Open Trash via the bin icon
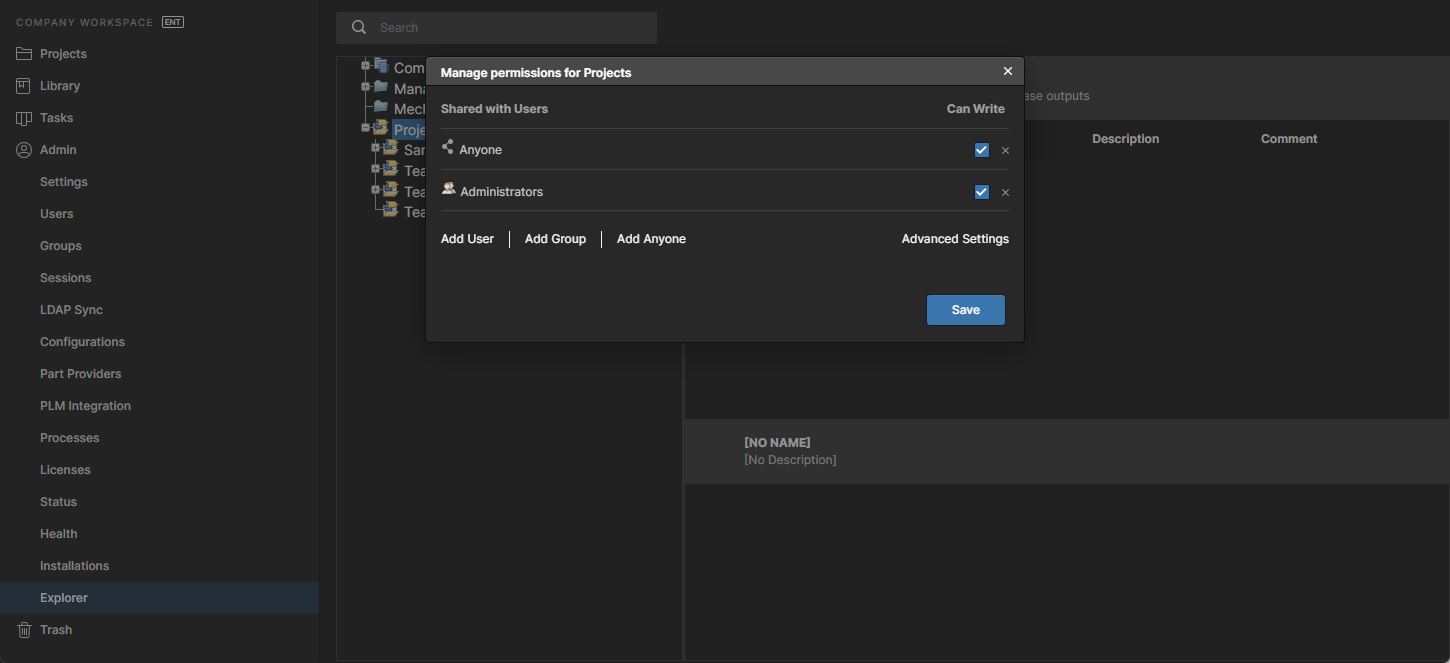Image resolution: width=1450 pixels, height=663 pixels. (24, 630)
